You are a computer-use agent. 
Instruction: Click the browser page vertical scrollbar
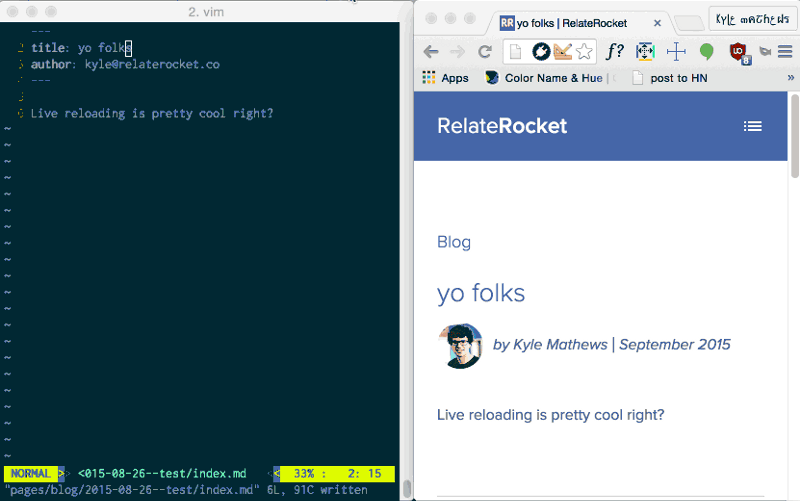pyautogui.click(x=794, y=137)
